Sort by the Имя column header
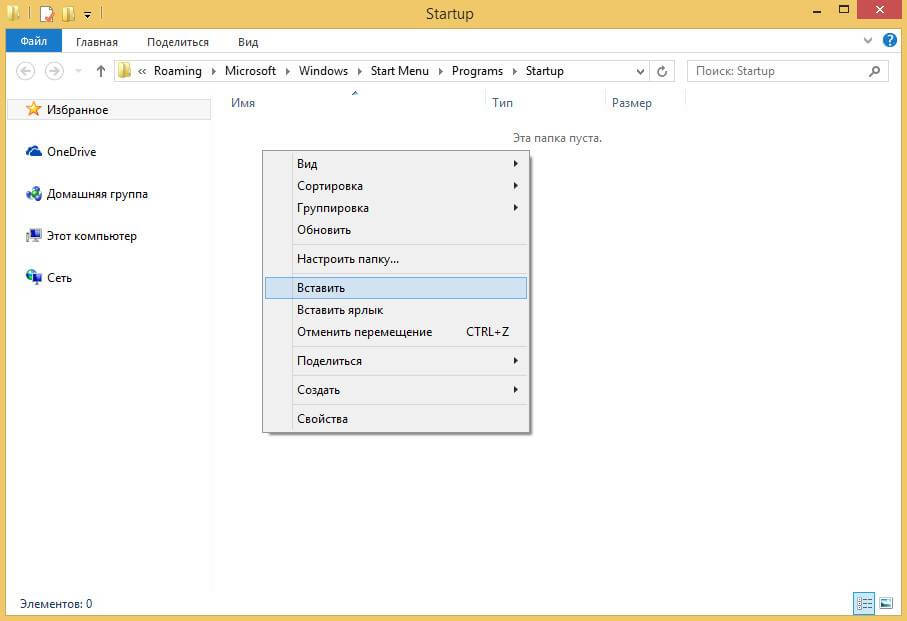The height and width of the screenshot is (621, 907). click(243, 103)
